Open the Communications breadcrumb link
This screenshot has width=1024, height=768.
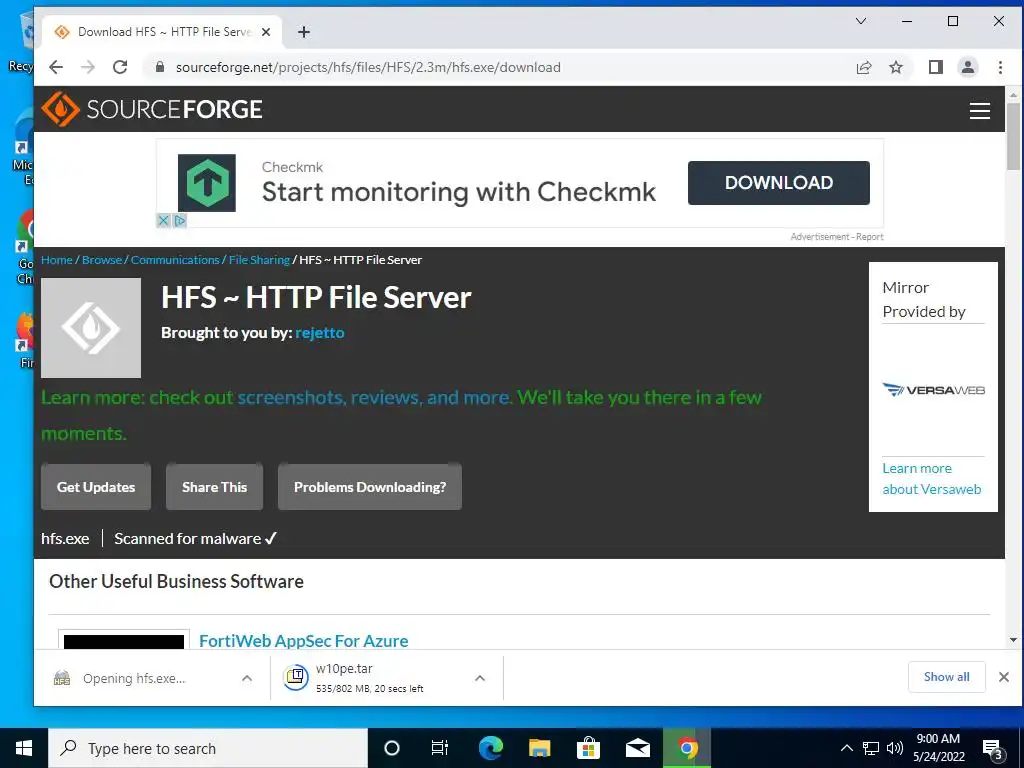(175, 260)
